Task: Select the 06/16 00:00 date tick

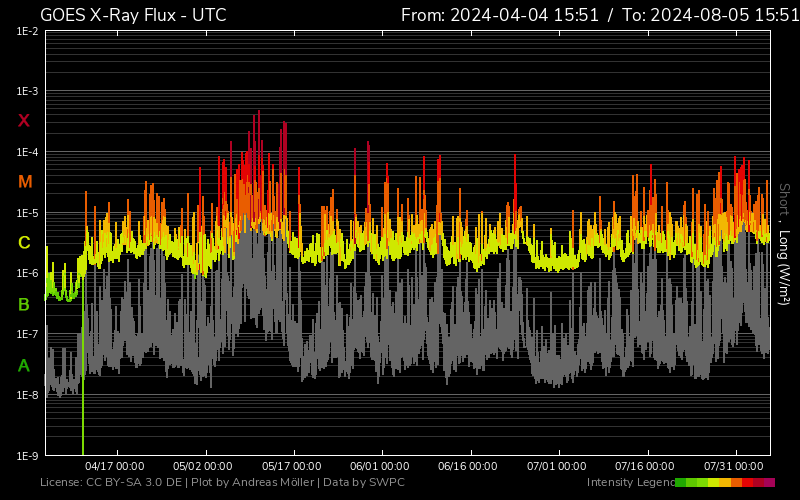Action: 468,466
